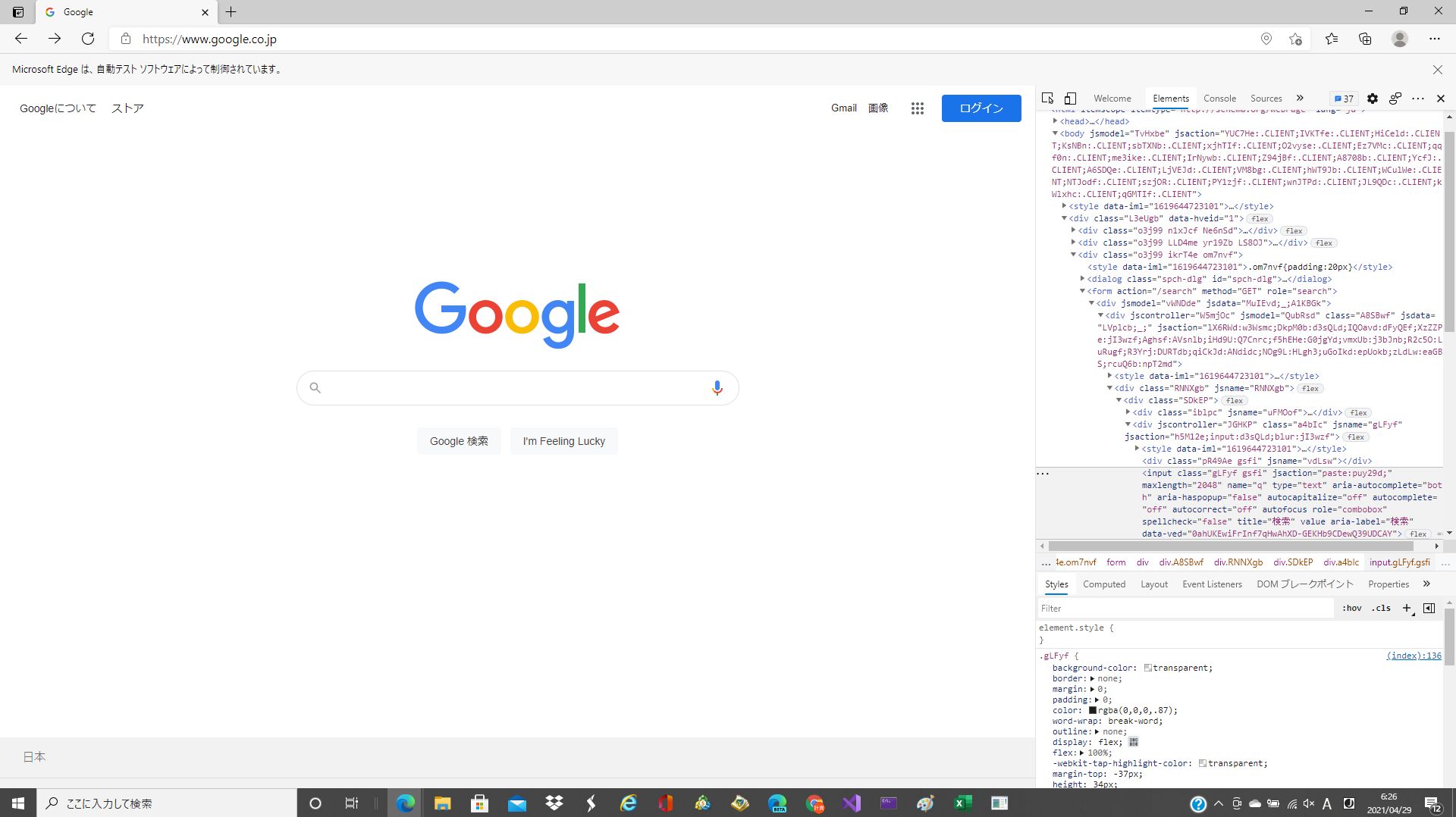Open DevTools settings gear
1456x817 pixels.
point(1373,99)
